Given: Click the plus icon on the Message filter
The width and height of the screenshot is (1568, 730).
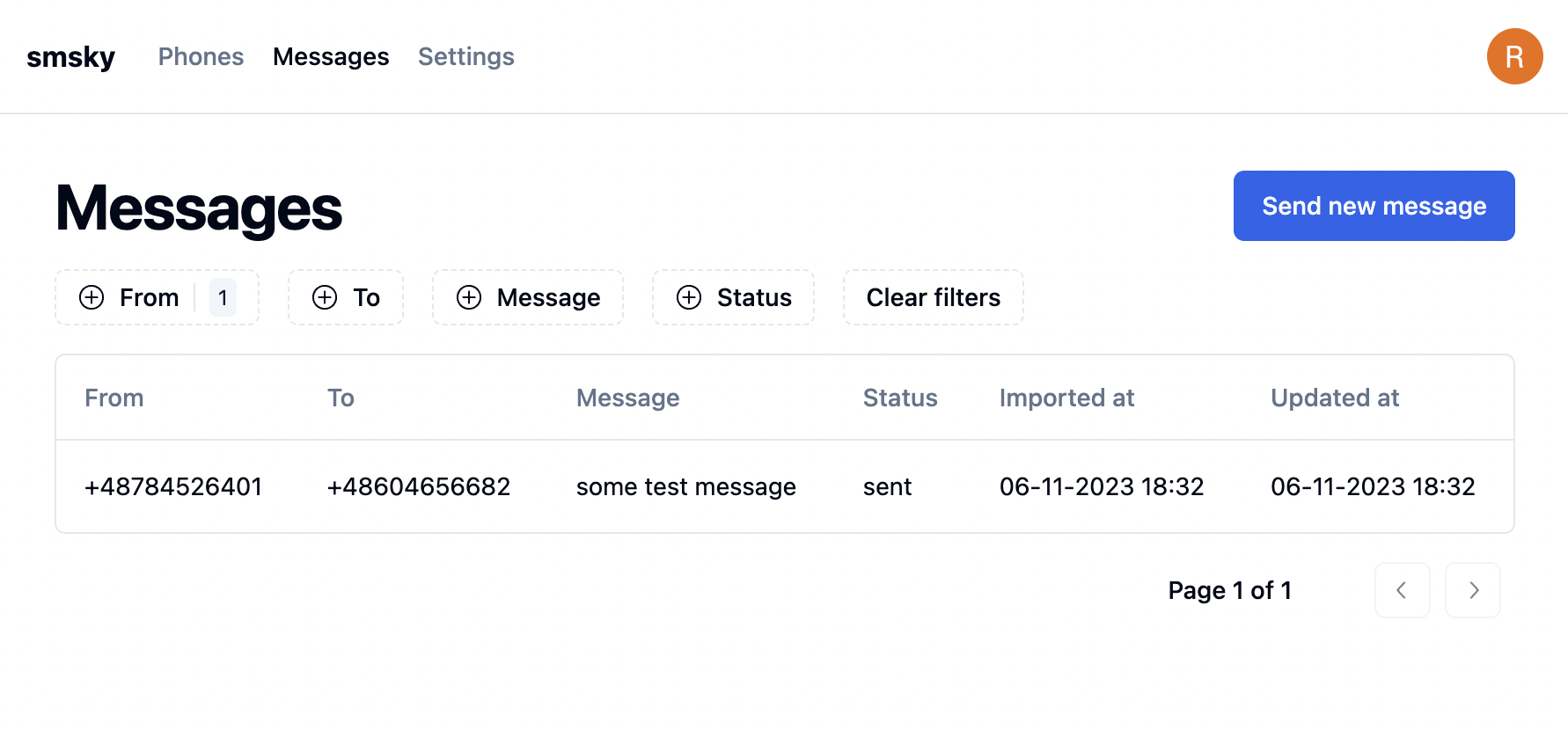Looking at the screenshot, I should pos(468,297).
